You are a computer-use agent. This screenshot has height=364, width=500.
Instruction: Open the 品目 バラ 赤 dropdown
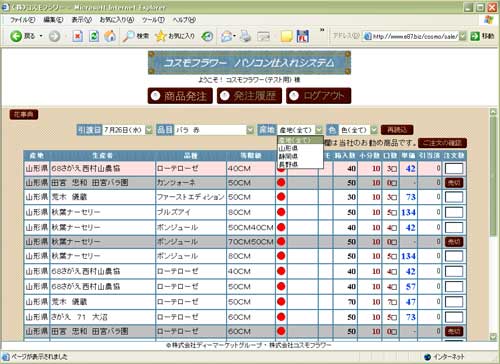click(250, 130)
